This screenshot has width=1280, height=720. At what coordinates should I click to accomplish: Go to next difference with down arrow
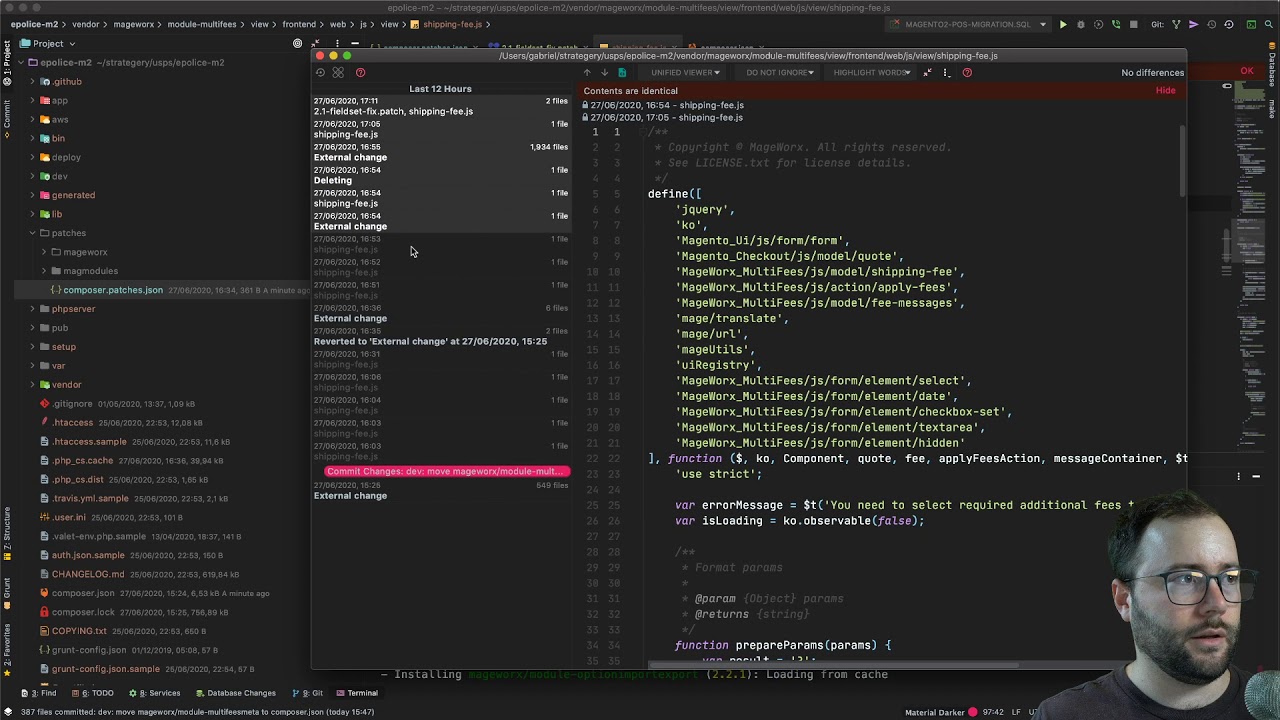click(x=604, y=72)
